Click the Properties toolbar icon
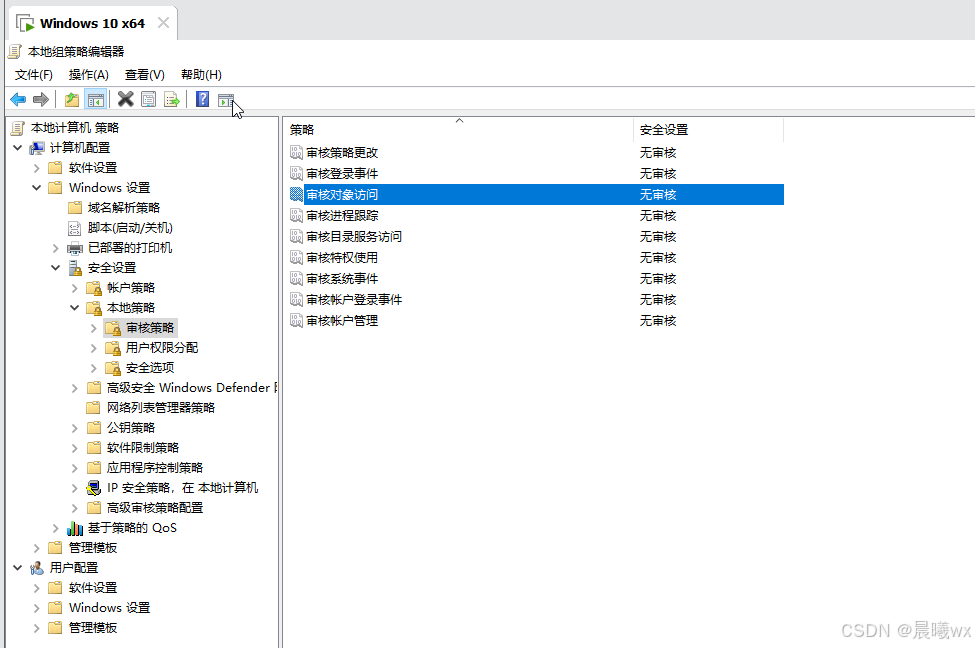975x648 pixels. point(149,100)
